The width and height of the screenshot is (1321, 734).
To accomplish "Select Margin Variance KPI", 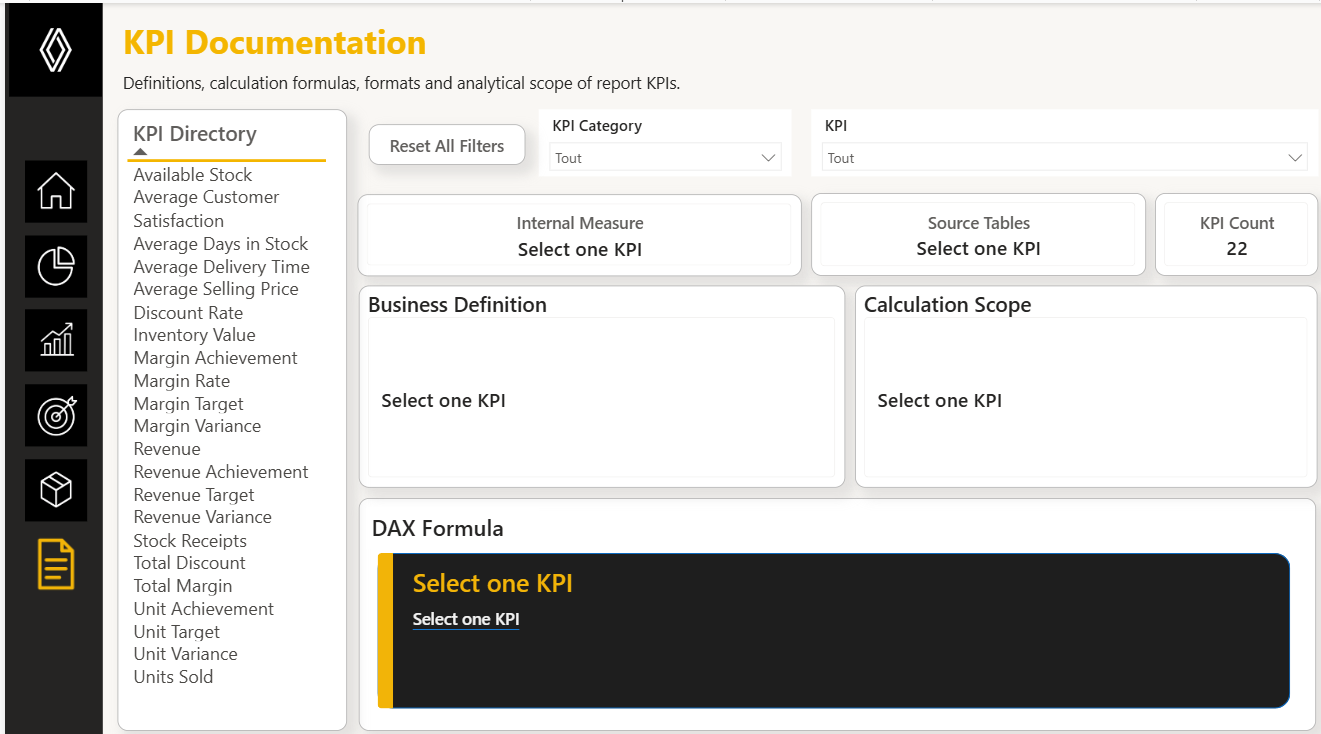I will click(x=197, y=426).
